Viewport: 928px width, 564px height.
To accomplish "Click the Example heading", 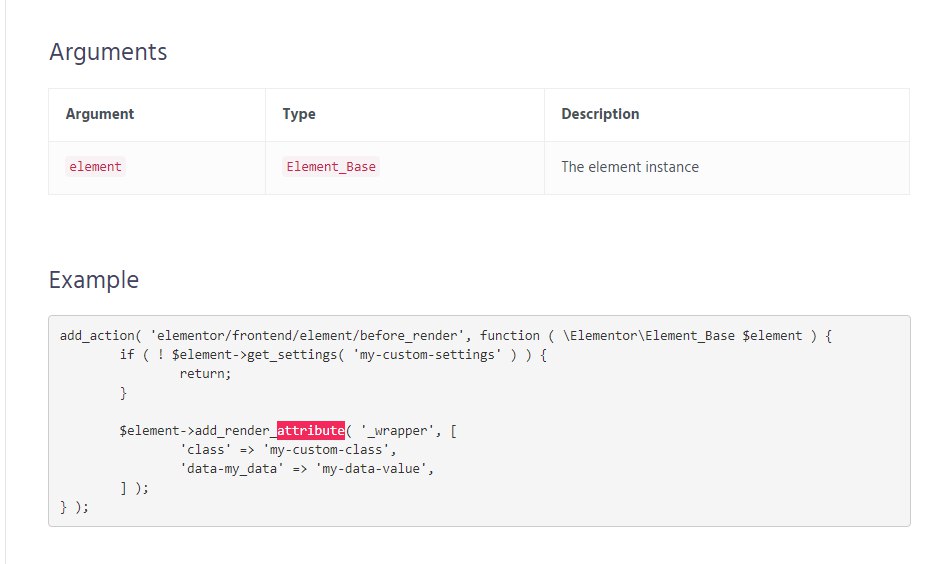I will (x=94, y=280).
